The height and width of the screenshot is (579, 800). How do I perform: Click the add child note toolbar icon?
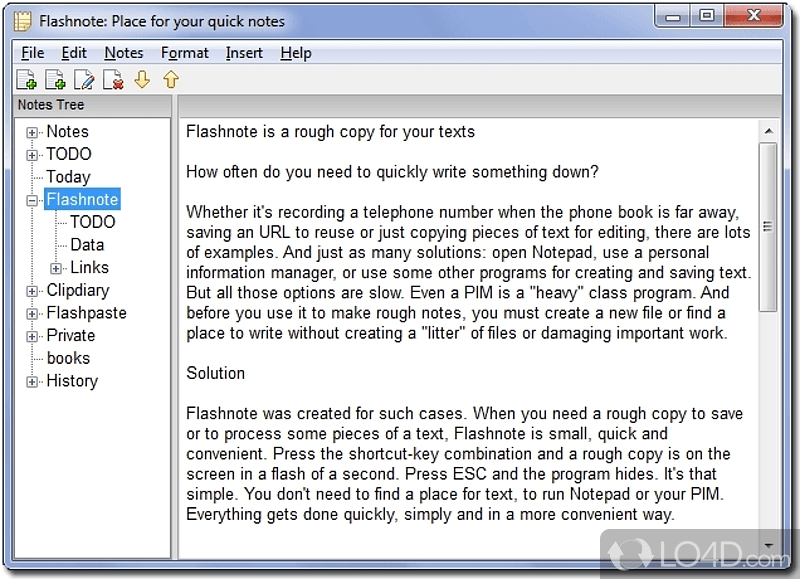pyautogui.click(x=55, y=80)
